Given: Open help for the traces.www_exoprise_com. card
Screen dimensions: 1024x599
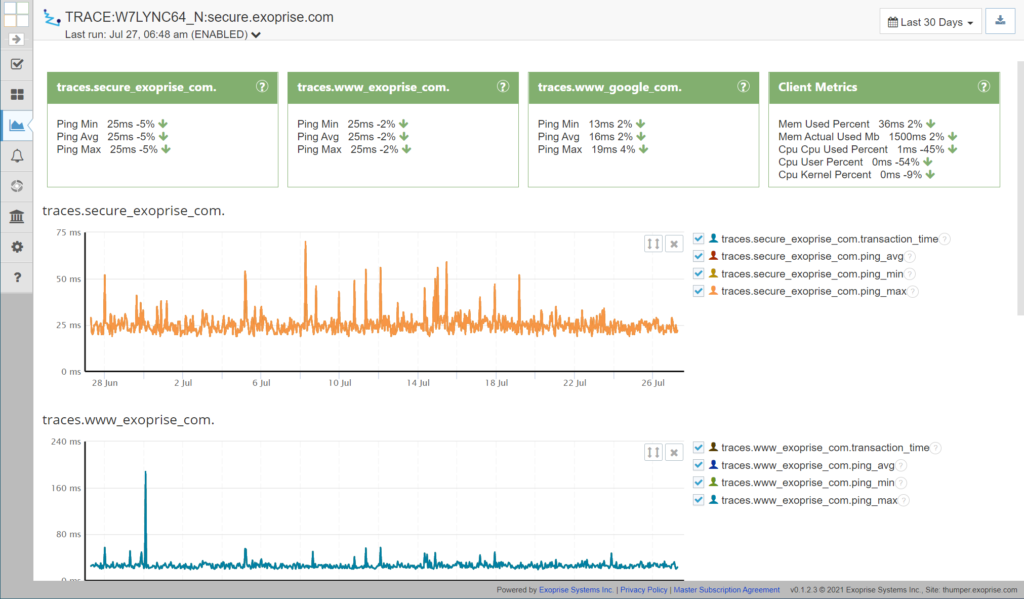Looking at the screenshot, I should tap(502, 87).
